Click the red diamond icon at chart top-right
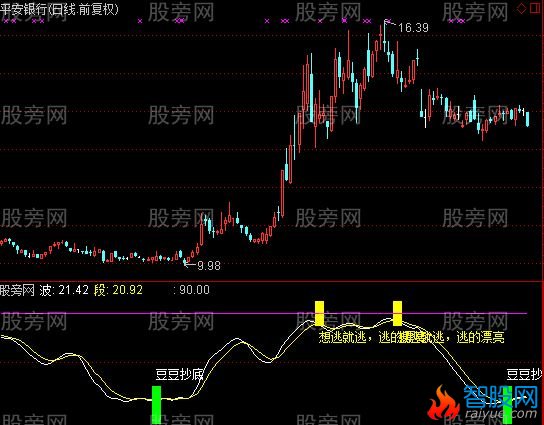 click(x=521, y=9)
